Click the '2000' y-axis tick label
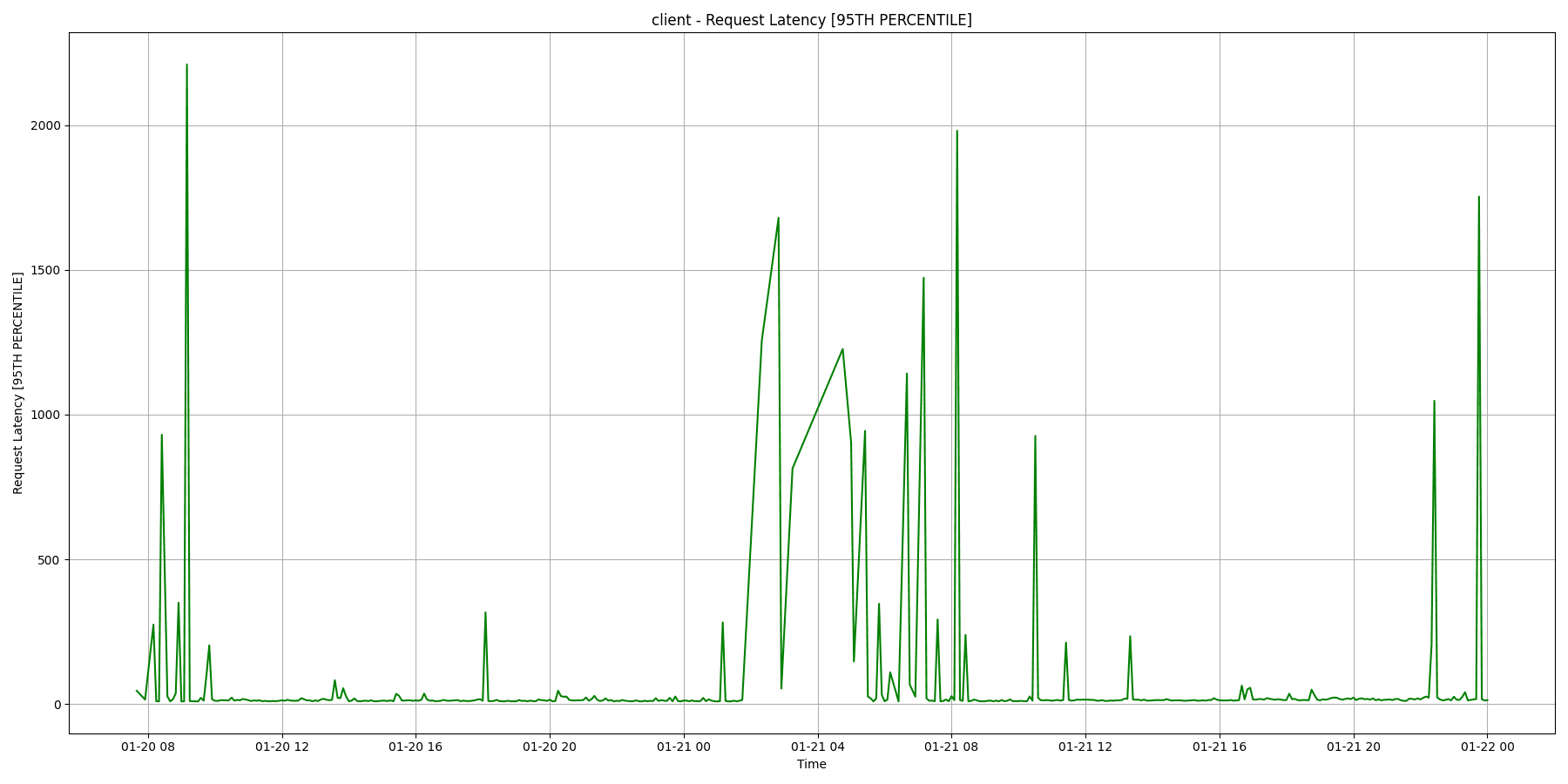This screenshot has width=1568, height=784. pyautogui.click(x=44, y=125)
